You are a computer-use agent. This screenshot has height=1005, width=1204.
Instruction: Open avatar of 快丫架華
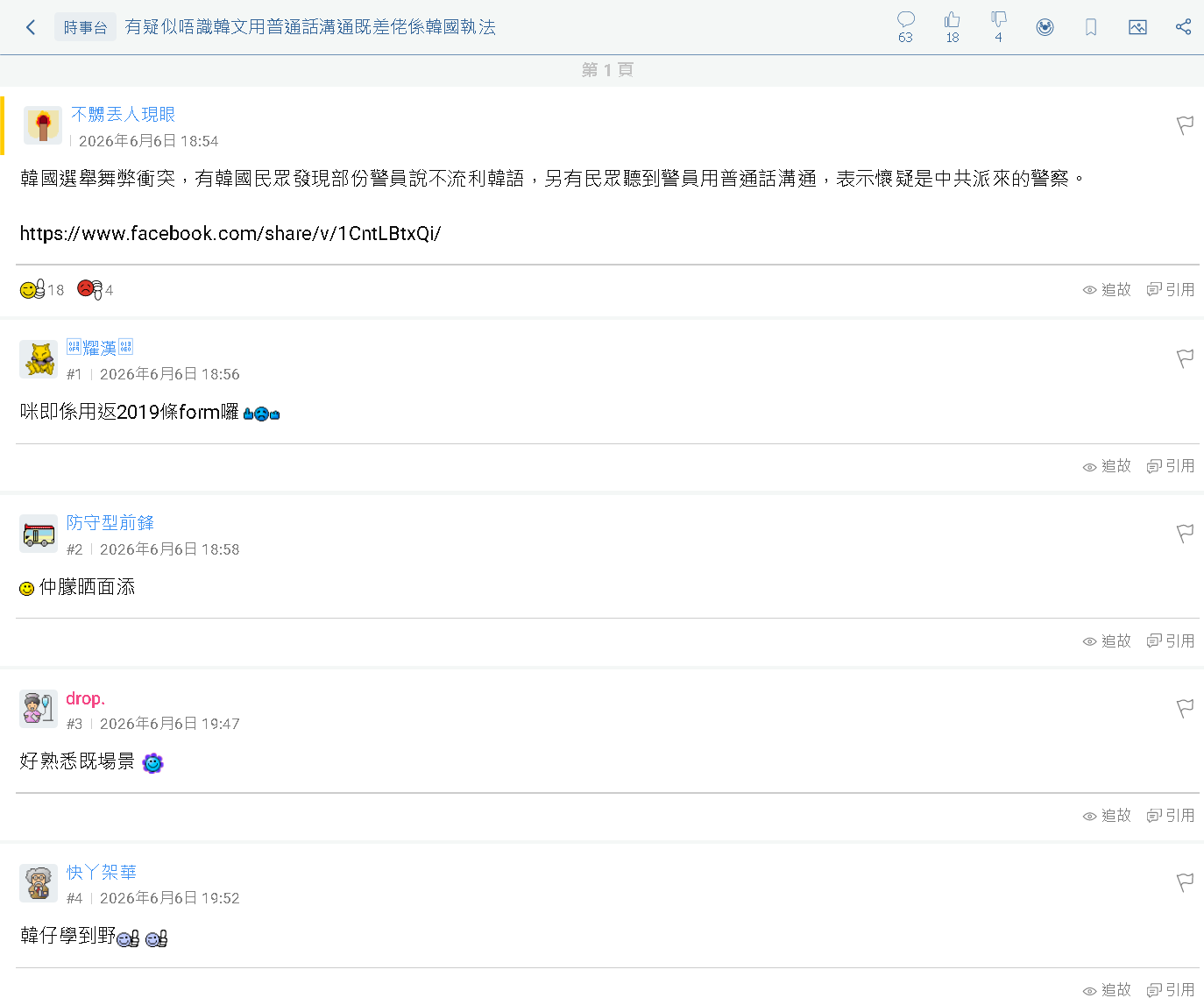click(x=39, y=883)
